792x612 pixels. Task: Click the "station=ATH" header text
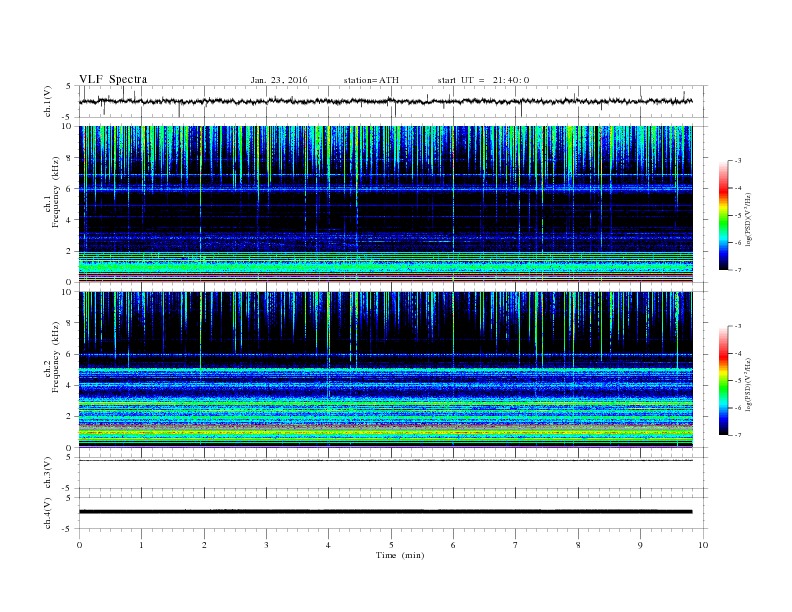tap(371, 80)
